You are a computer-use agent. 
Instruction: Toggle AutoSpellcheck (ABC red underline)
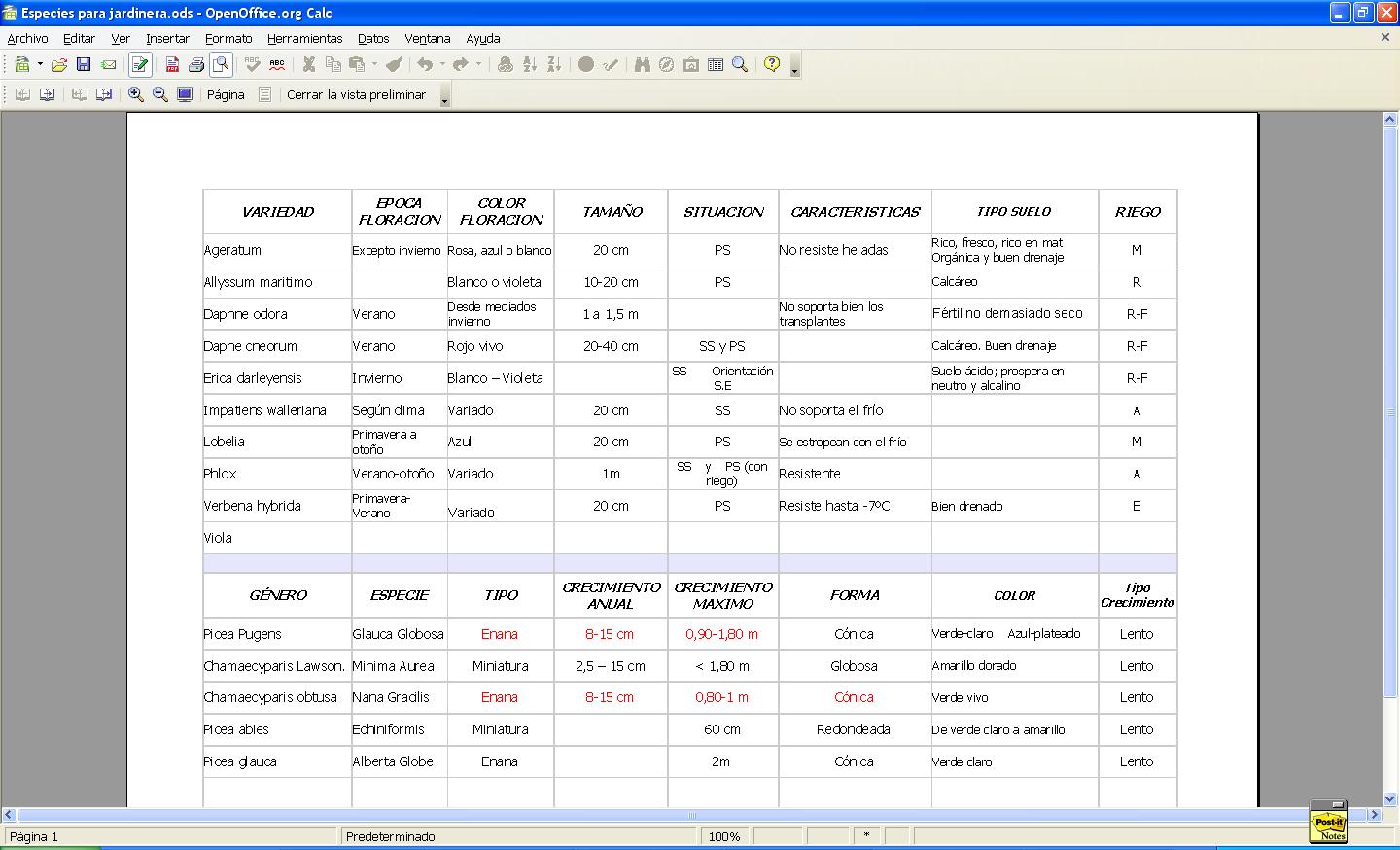(x=277, y=65)
